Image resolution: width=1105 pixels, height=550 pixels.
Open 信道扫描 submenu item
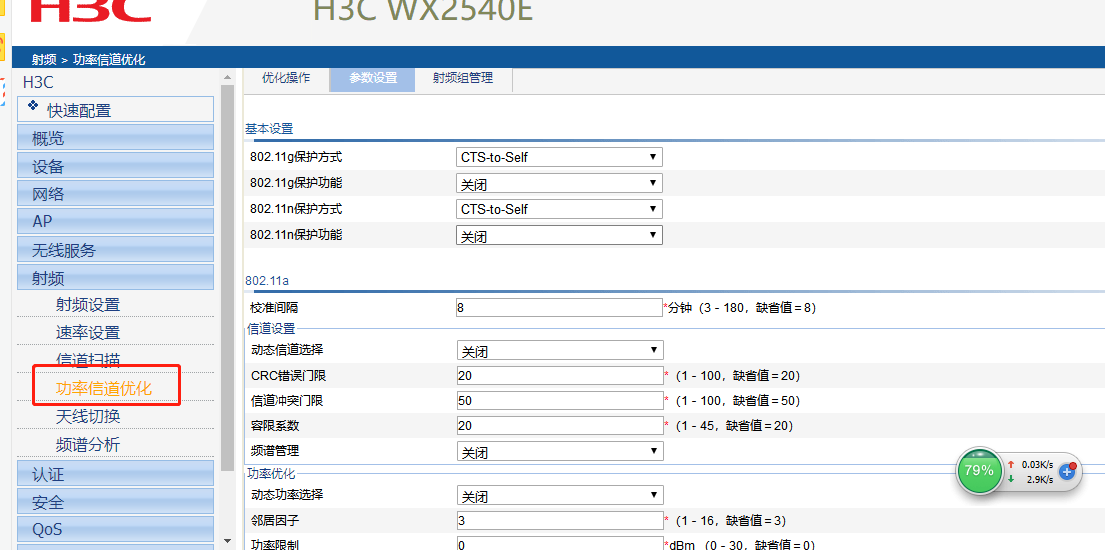coord(87,360)
